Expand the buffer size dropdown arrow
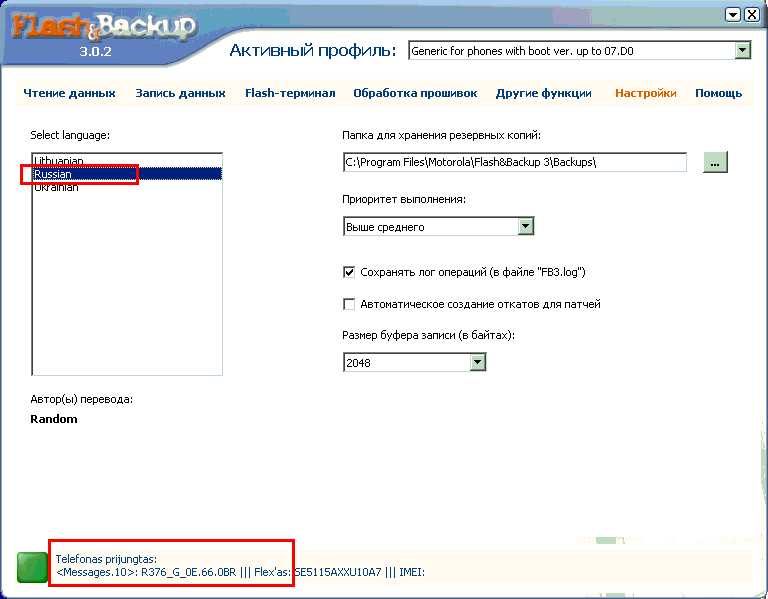Screen dimensions: 768x599 pos(478,362)
